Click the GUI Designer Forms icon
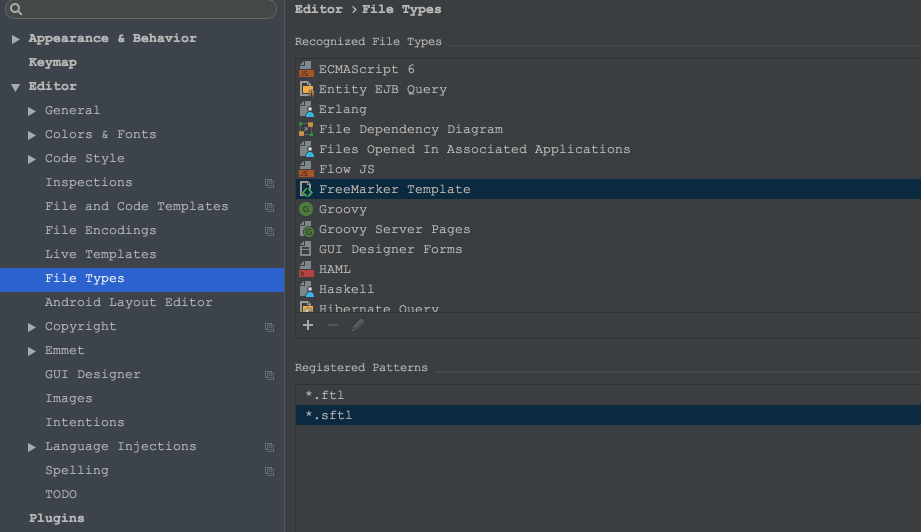Screen dimensions: 921x532 (x=306, y=249)
